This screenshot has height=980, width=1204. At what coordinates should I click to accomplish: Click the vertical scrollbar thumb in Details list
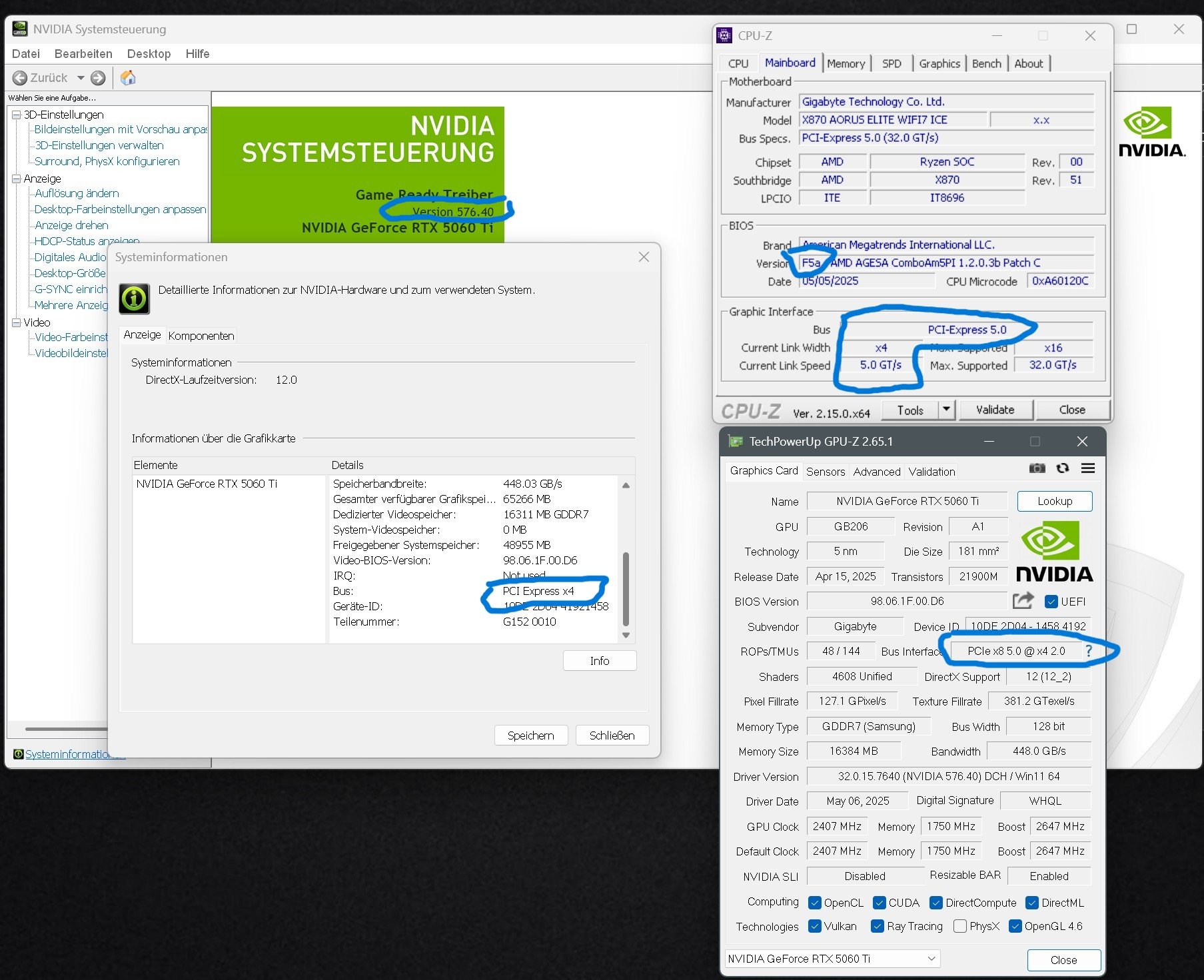(626, 588)
